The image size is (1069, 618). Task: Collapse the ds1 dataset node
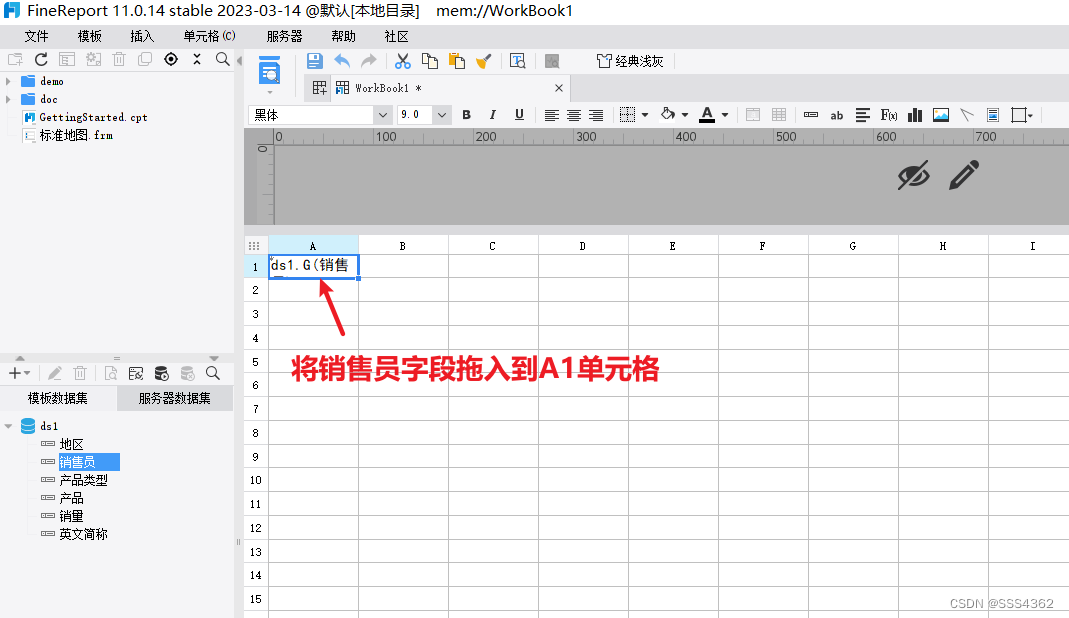[8, 426]
